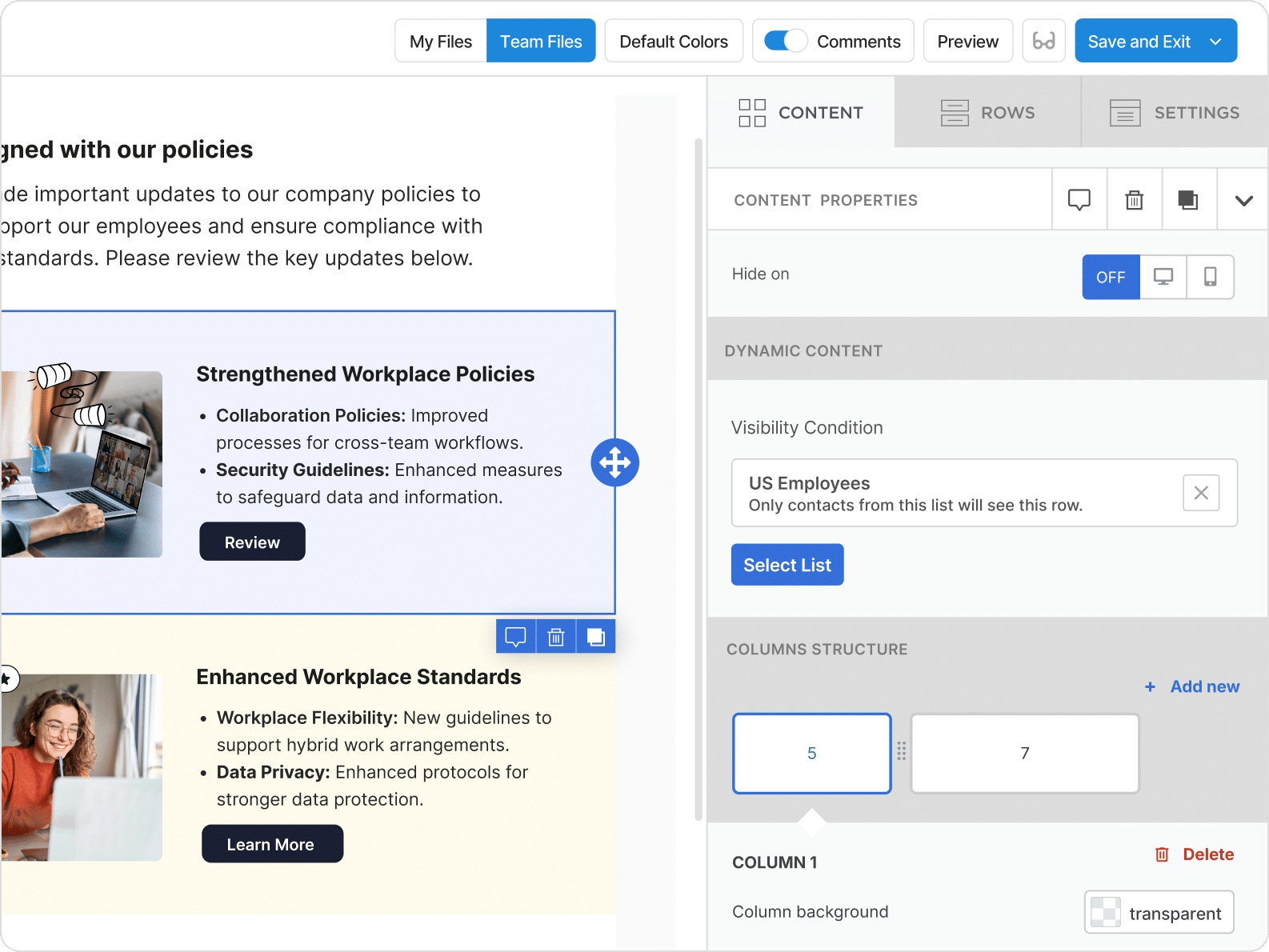Click the row's floating duplicate icon

(x=596, y=637)
